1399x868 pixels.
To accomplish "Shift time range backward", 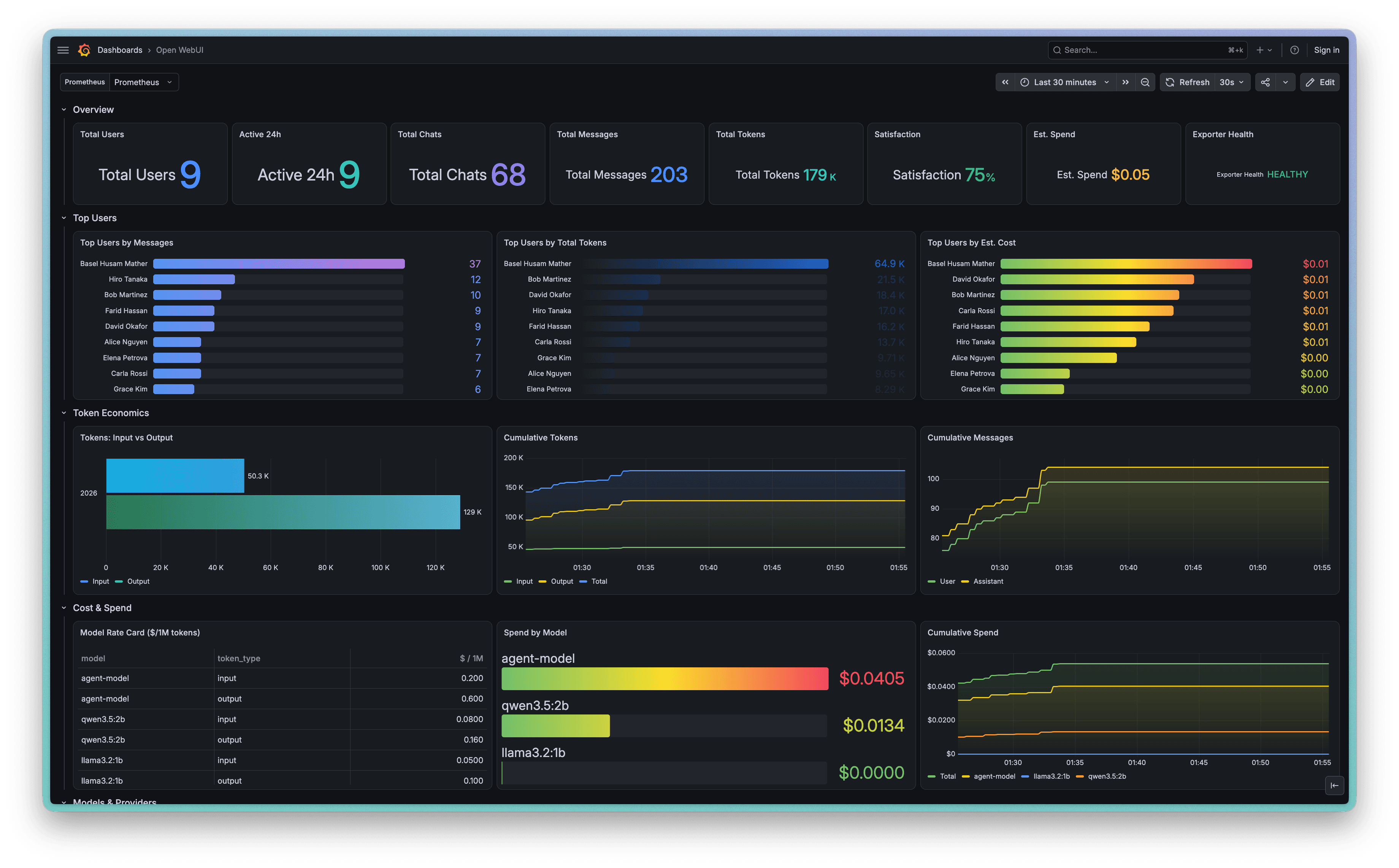I will [x=1005, y=82].
